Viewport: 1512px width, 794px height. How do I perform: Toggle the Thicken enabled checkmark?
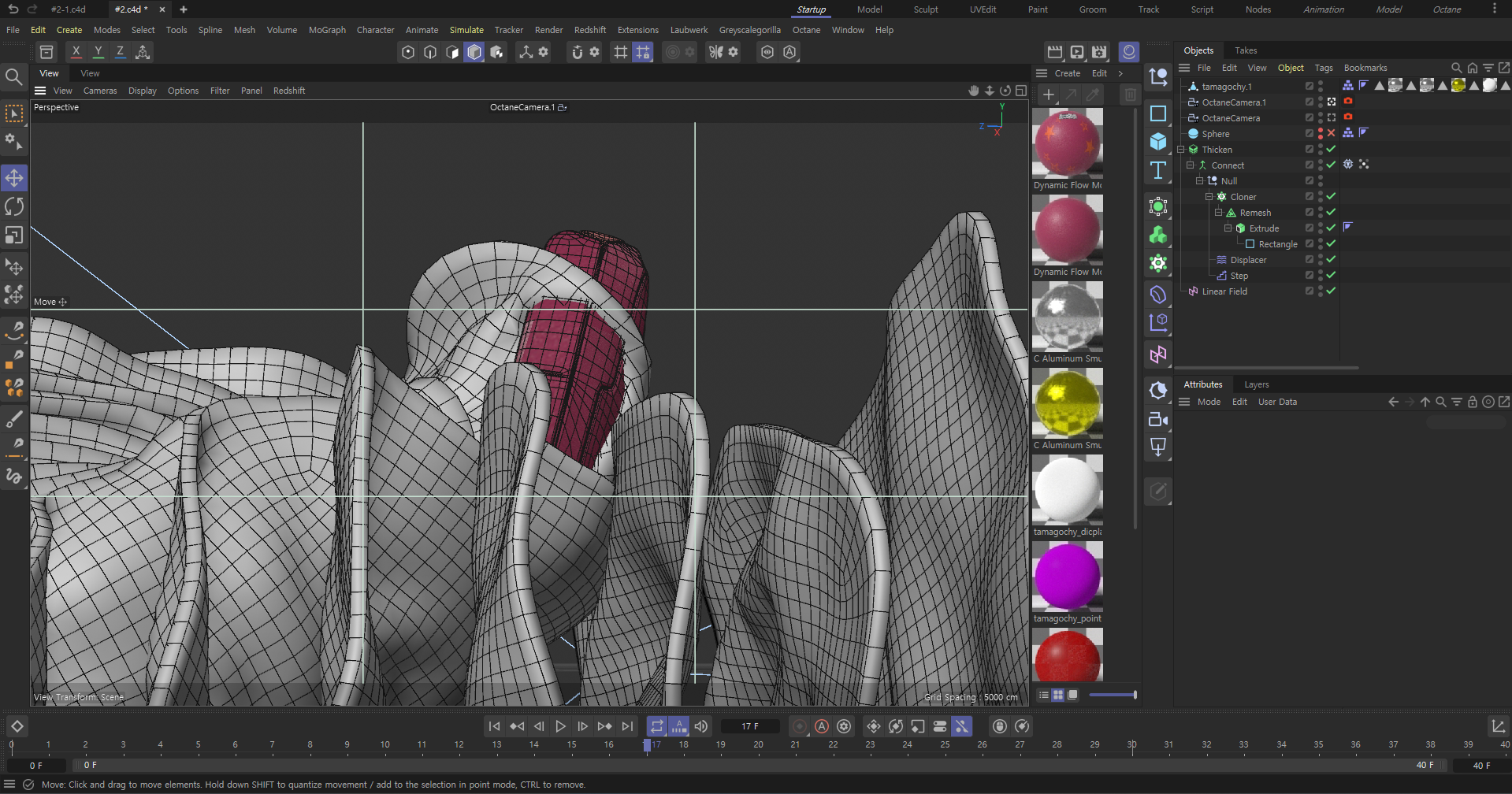tap(1332, 149)
